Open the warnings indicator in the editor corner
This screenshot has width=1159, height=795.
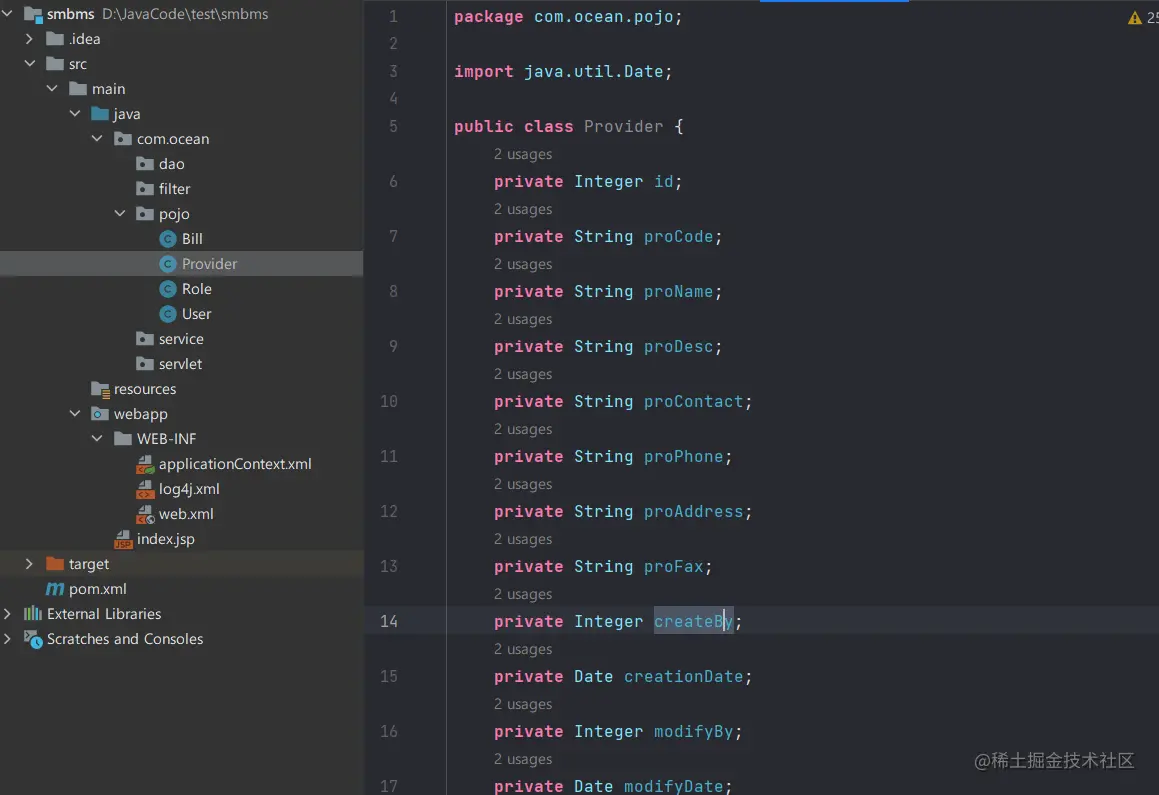[1143, 18]
